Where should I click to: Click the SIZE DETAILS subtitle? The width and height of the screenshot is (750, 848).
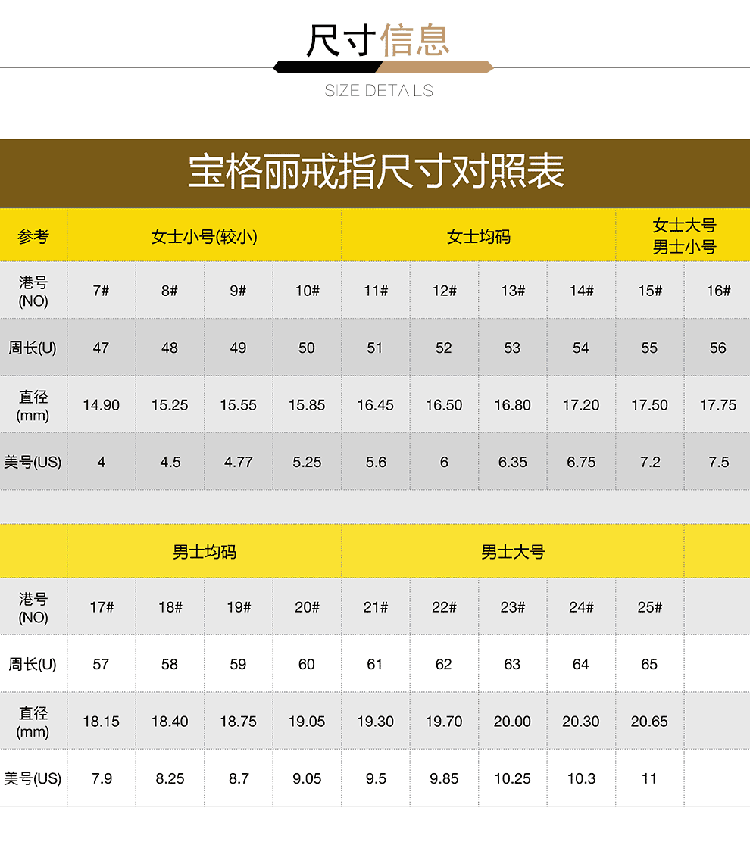point(379,90)
